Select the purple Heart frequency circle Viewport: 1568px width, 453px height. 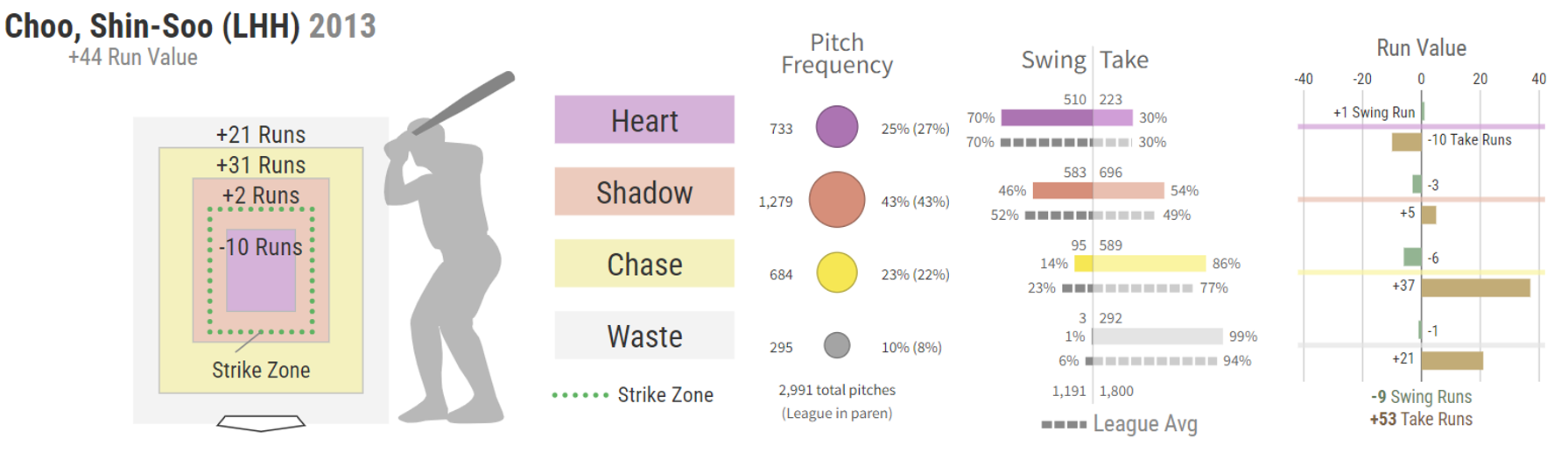837,127
